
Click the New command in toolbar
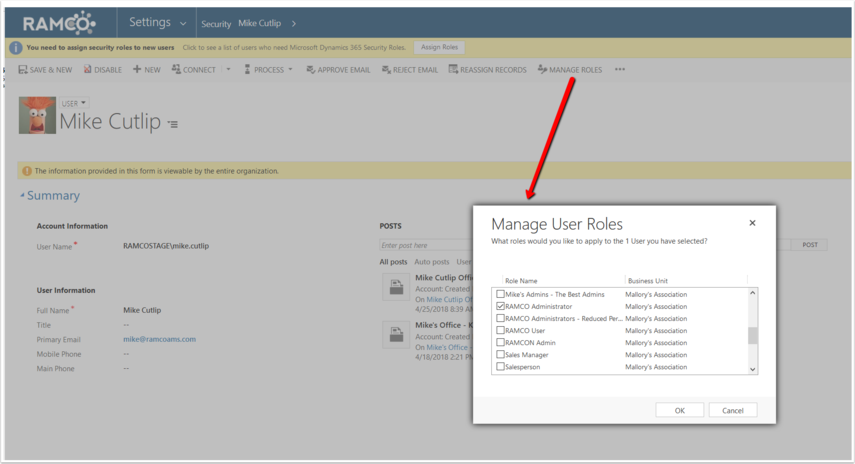(x=147, y=70)
